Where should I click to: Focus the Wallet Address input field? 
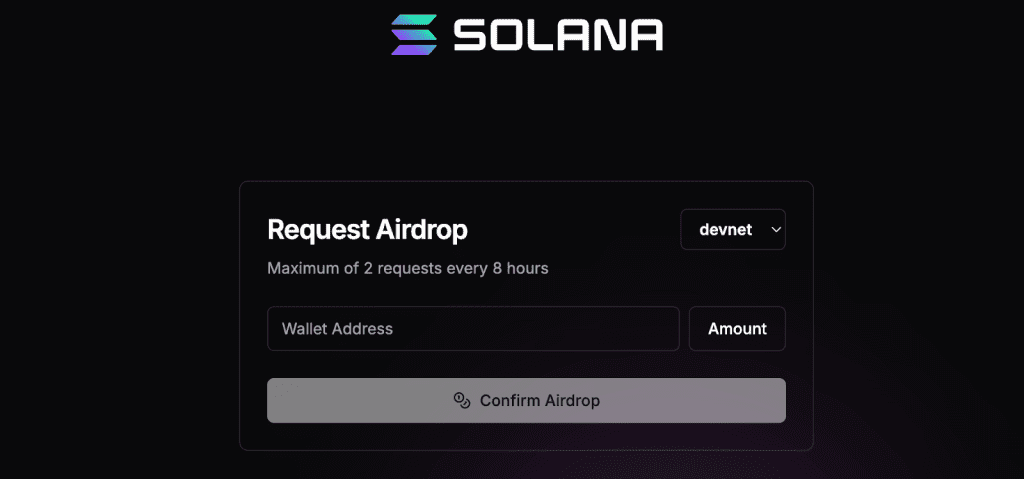[473, 328]
